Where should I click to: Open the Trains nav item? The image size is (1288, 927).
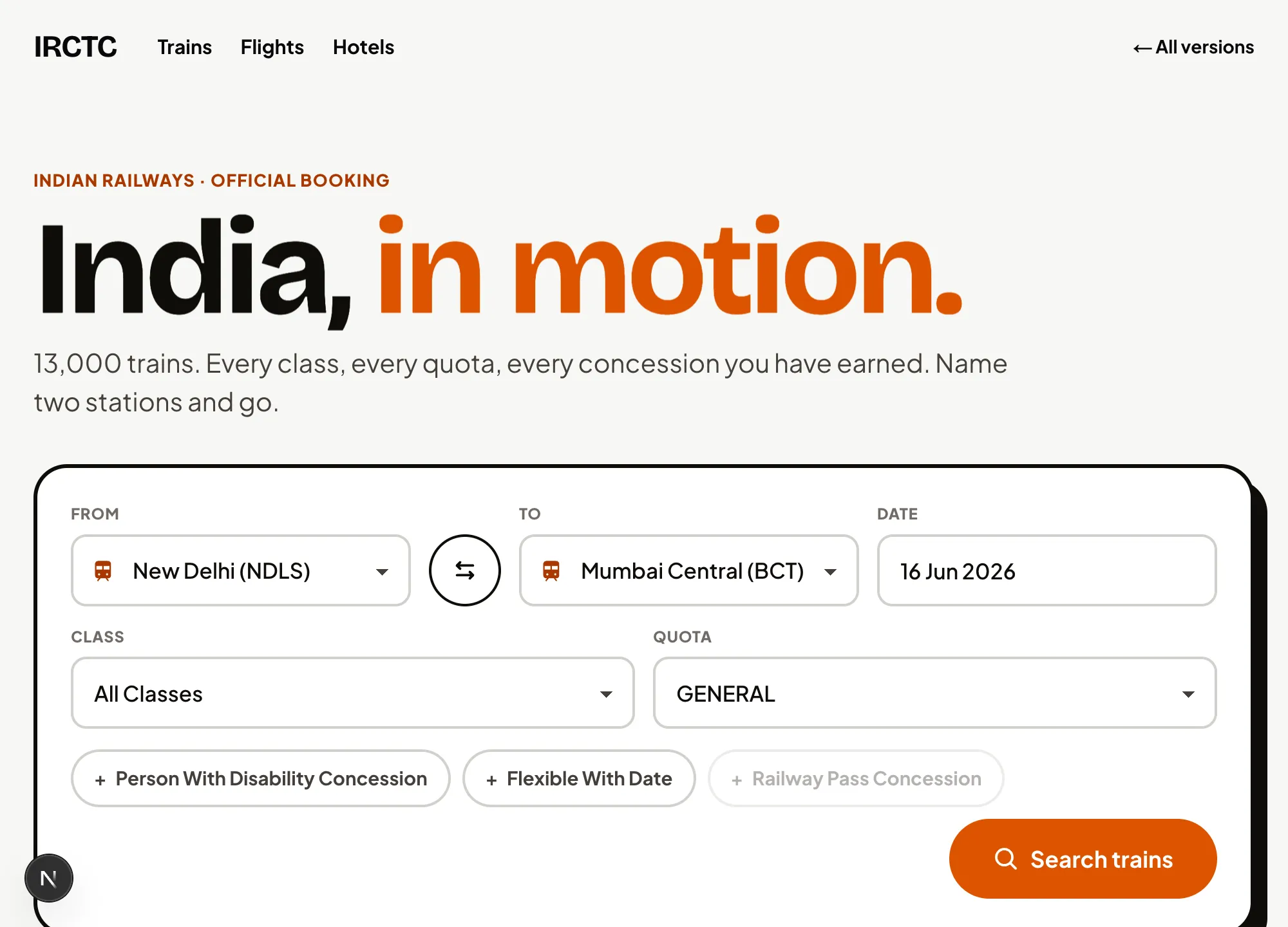(185, 47)
